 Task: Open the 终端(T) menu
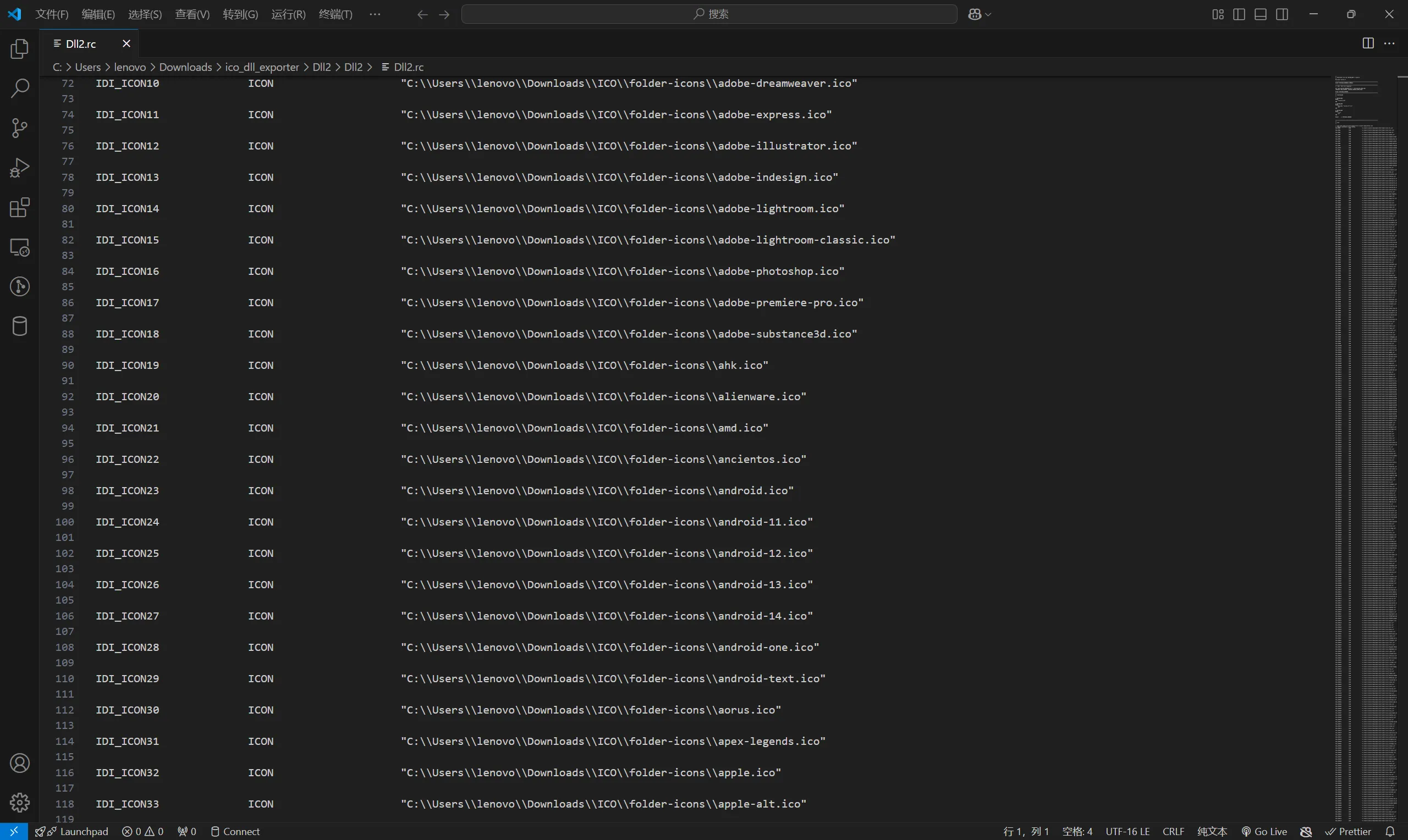(335, 14)
